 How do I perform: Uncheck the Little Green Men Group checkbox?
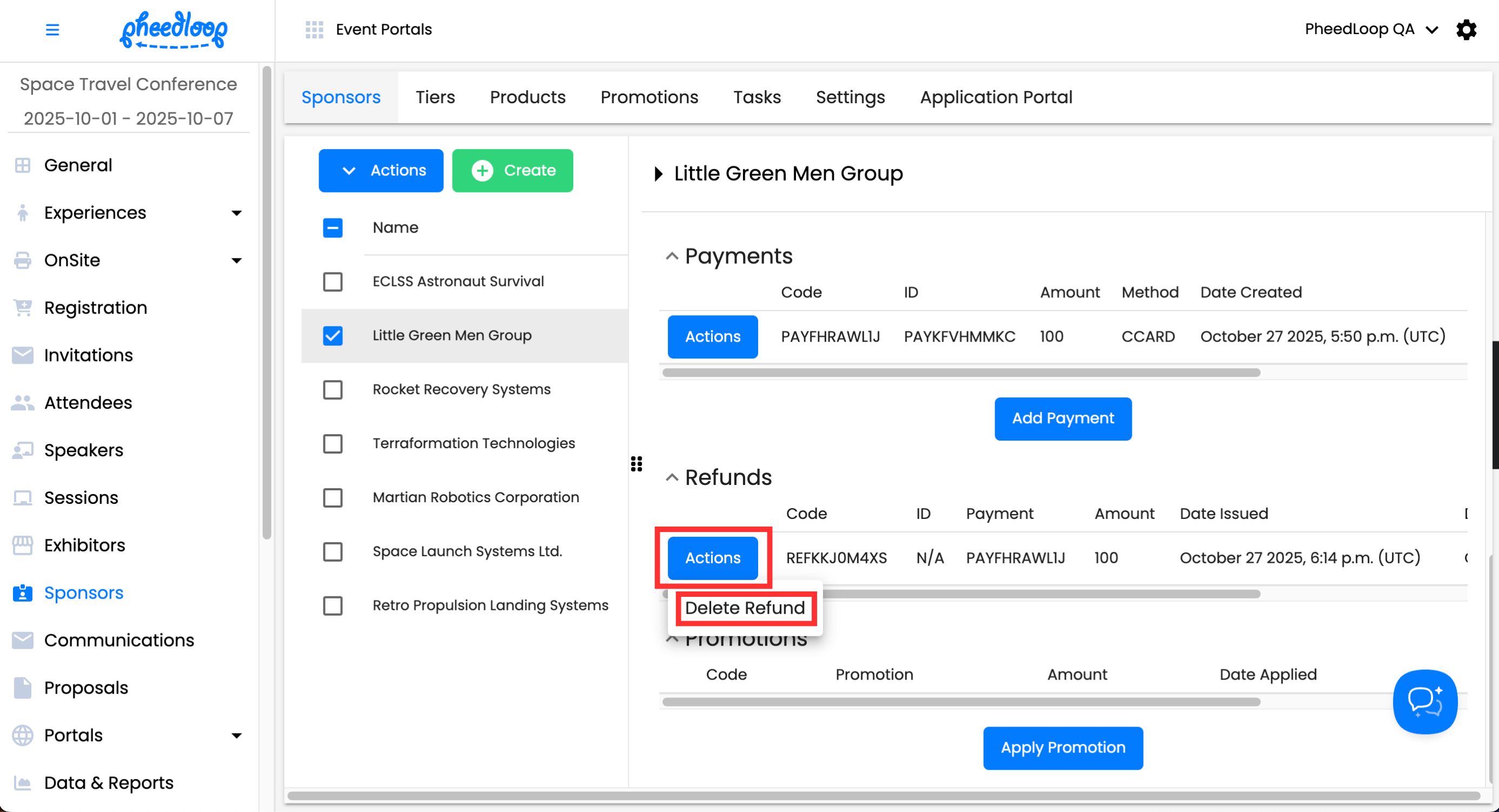point(333,336)
